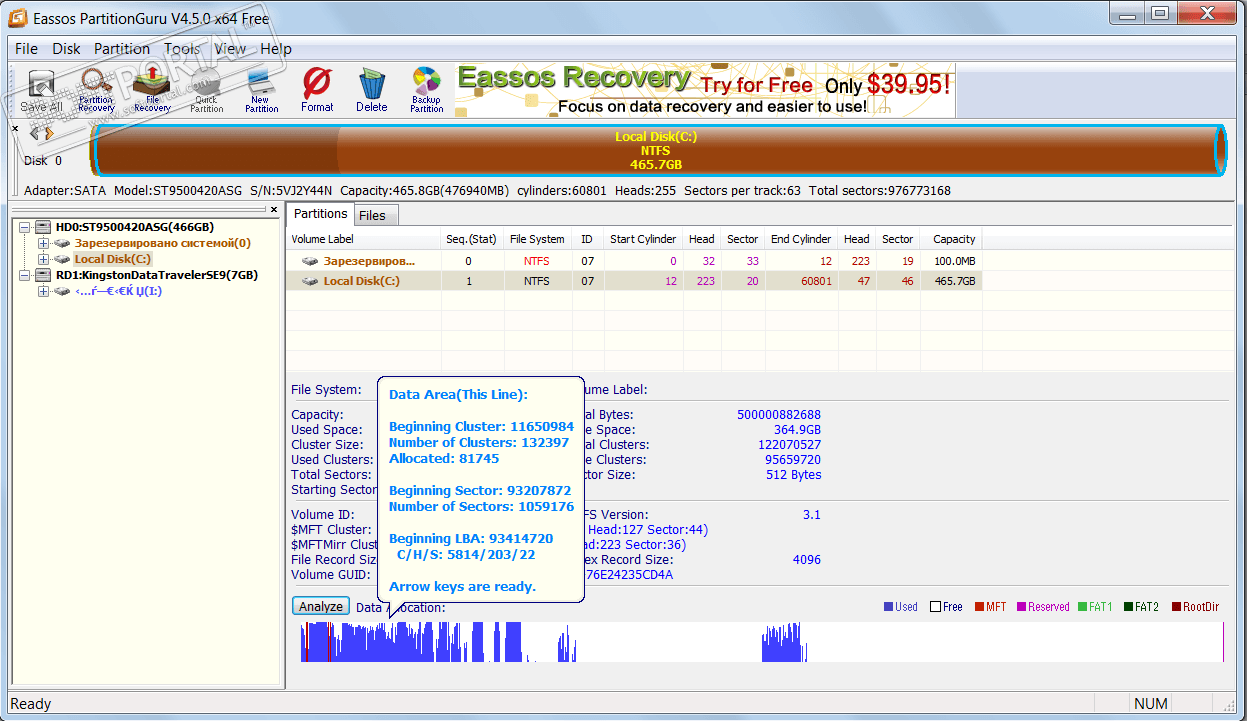
Task: Go to the next disk with the orange arrow
Action: tap(48, 133)
